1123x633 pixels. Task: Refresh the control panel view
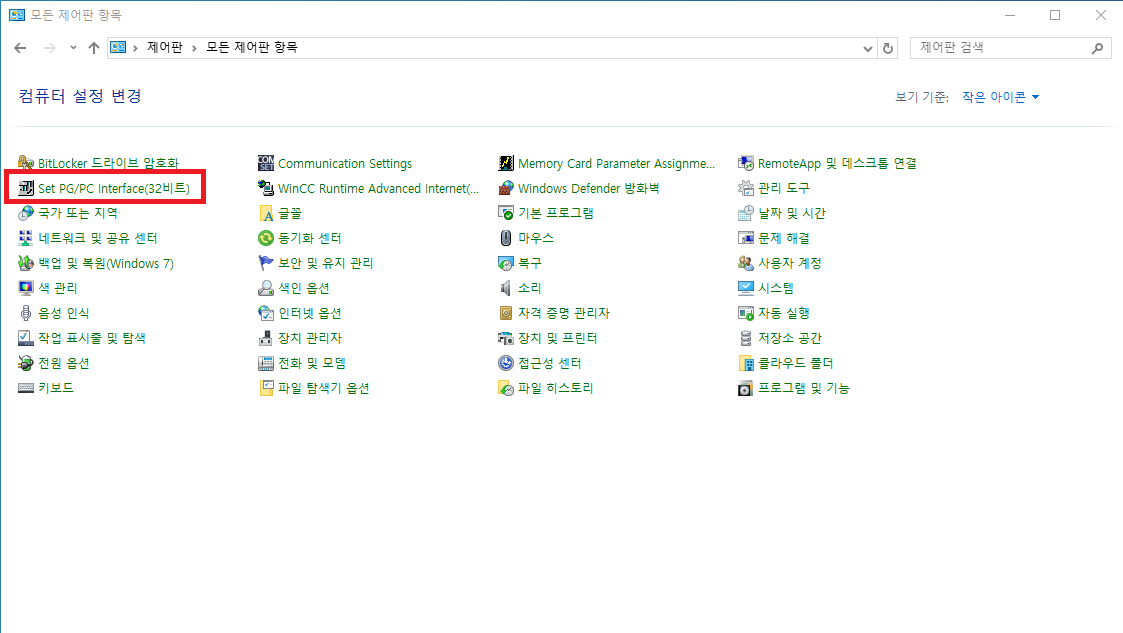pyautogui.click(x=888, y=48)
